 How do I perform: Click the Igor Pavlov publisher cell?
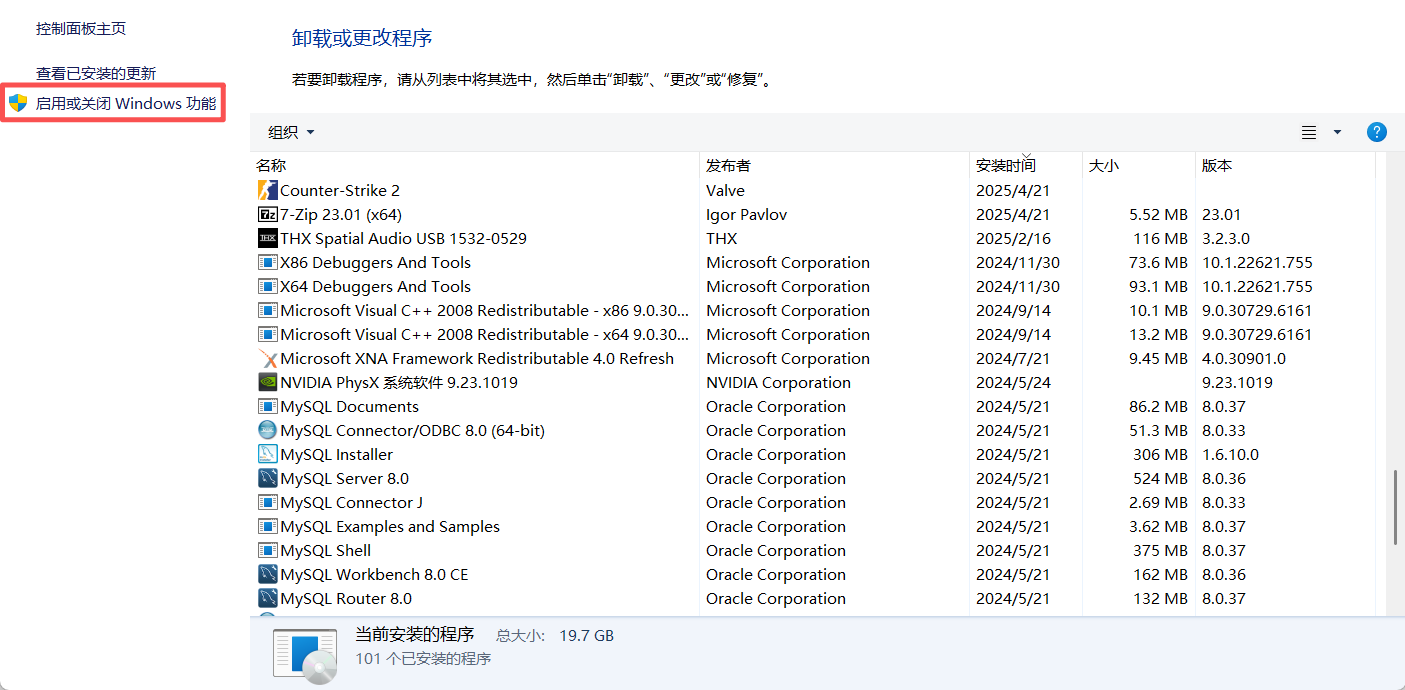tap(748, 214)
